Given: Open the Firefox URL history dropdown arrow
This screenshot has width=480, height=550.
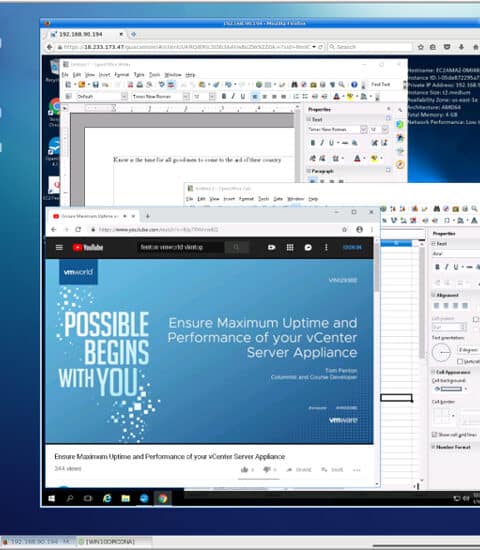Looking at the screenshot, I should point(314,47).
